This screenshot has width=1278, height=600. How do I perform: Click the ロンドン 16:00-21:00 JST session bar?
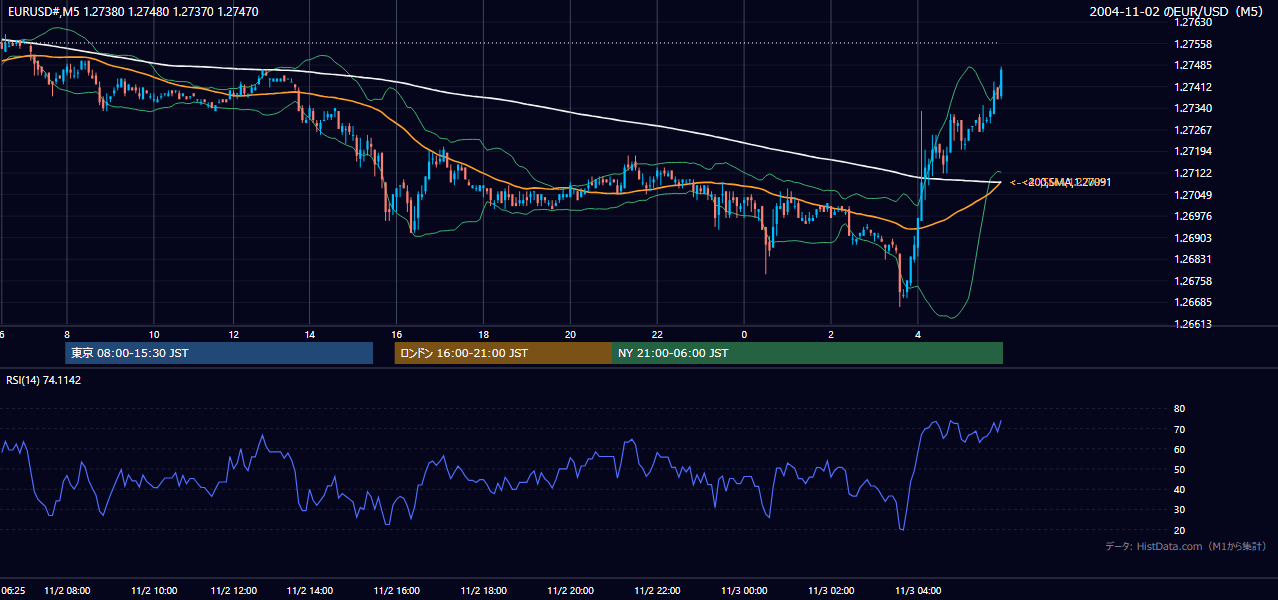click(x=503, y=353)
